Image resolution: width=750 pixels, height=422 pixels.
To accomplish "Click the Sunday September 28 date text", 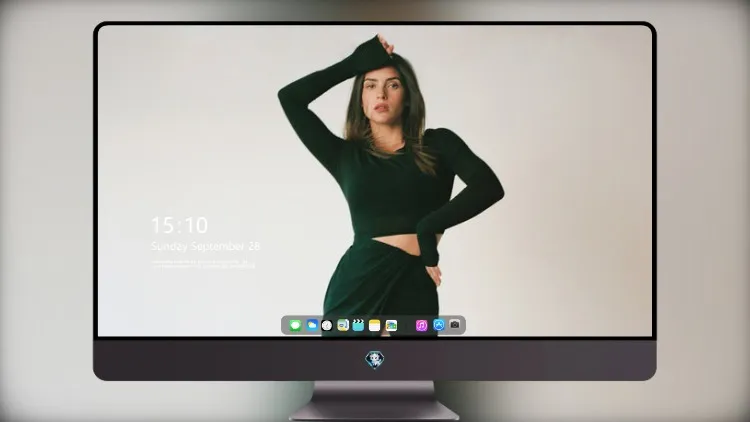I will pyautogui.click(x=205, y=246).
